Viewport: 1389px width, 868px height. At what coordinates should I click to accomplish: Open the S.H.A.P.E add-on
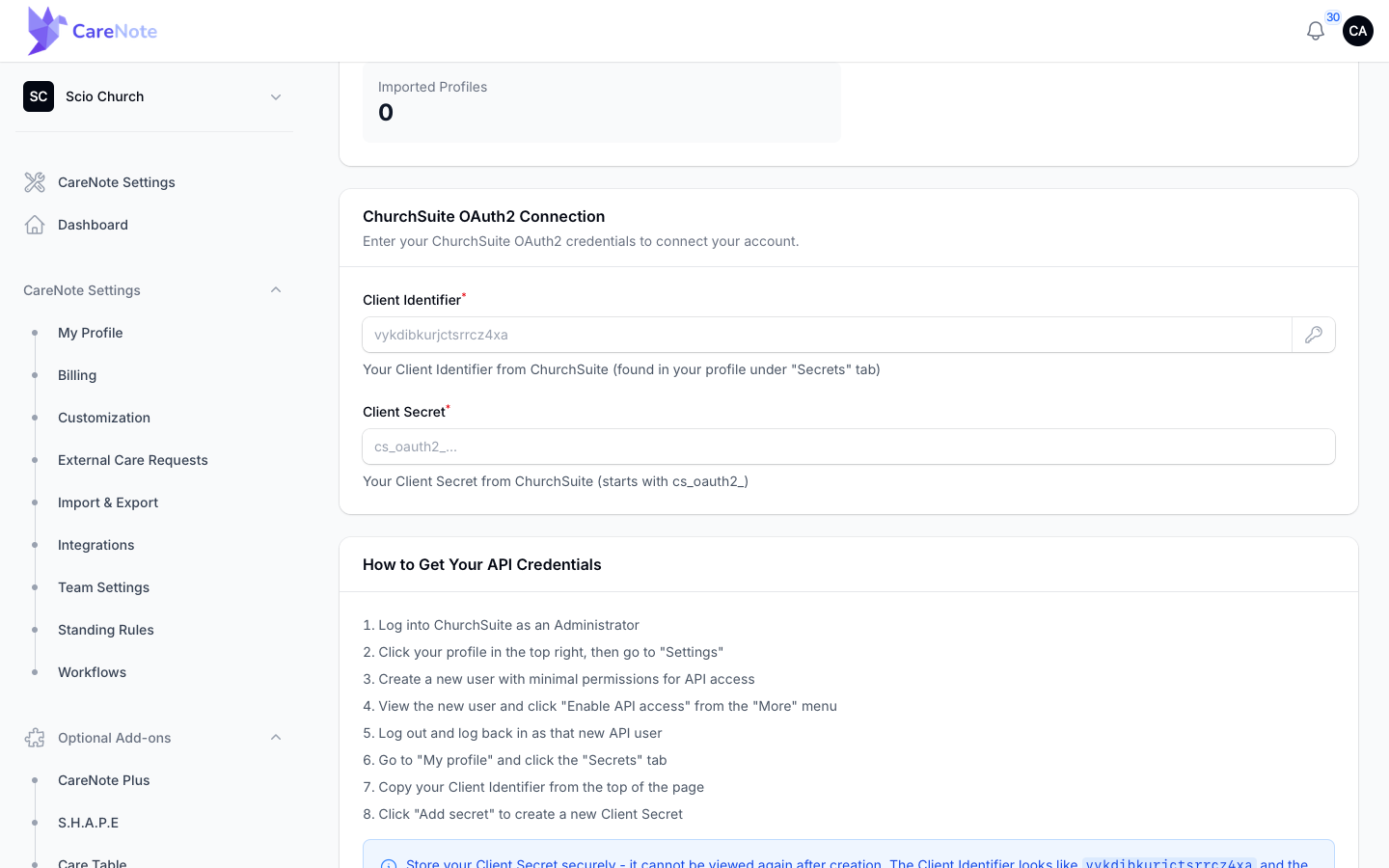tap(89, 823)
